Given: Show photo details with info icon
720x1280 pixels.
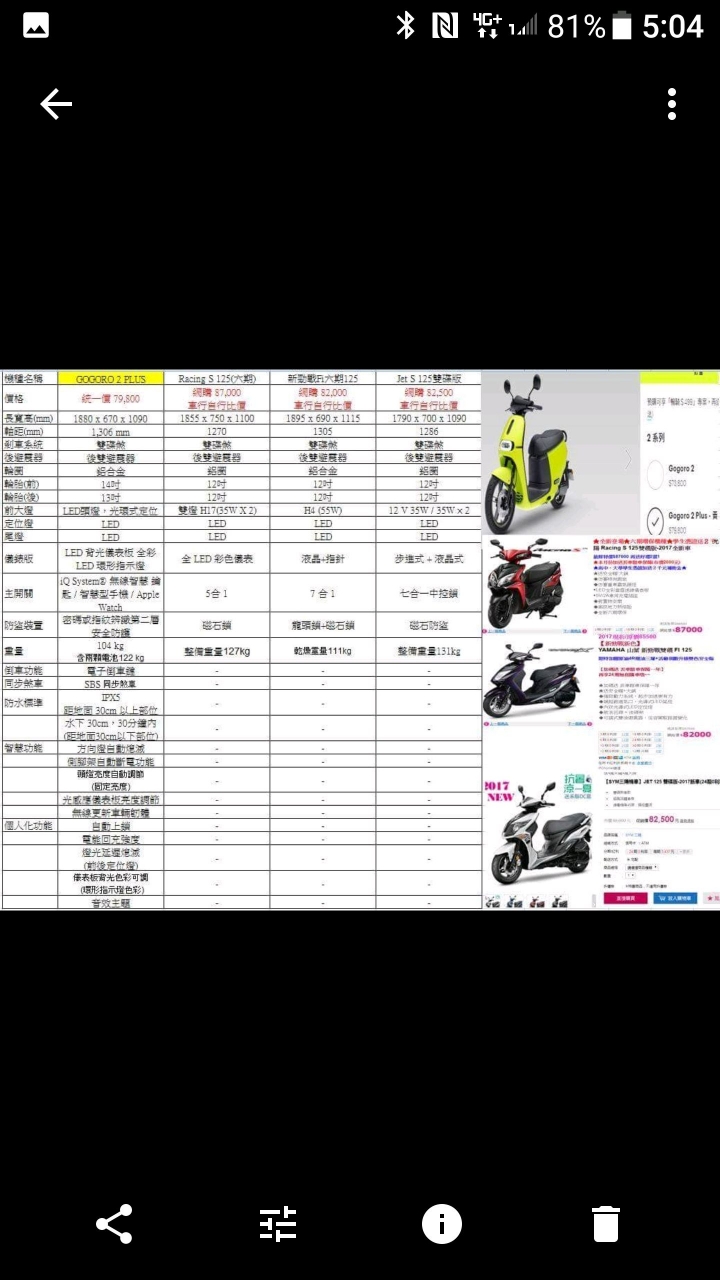Looking at the screenshot, I should pos(442,1224).
